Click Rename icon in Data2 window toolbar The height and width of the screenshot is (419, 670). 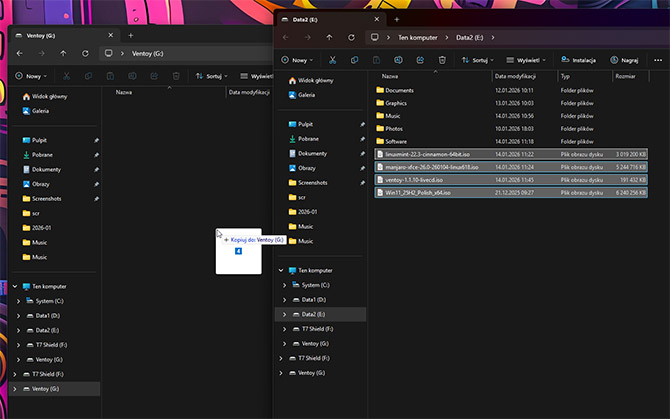[x=398, y=60]
